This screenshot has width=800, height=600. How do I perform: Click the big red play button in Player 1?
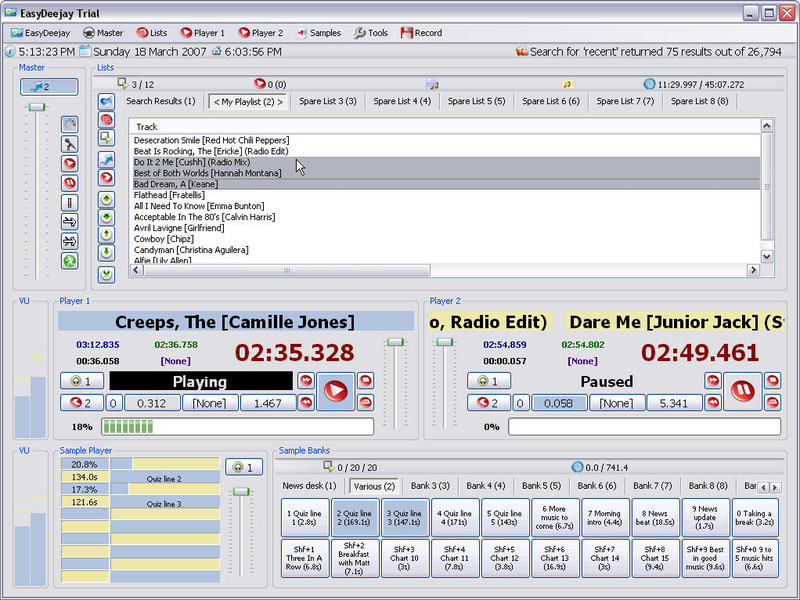click(x=335, y=391)
